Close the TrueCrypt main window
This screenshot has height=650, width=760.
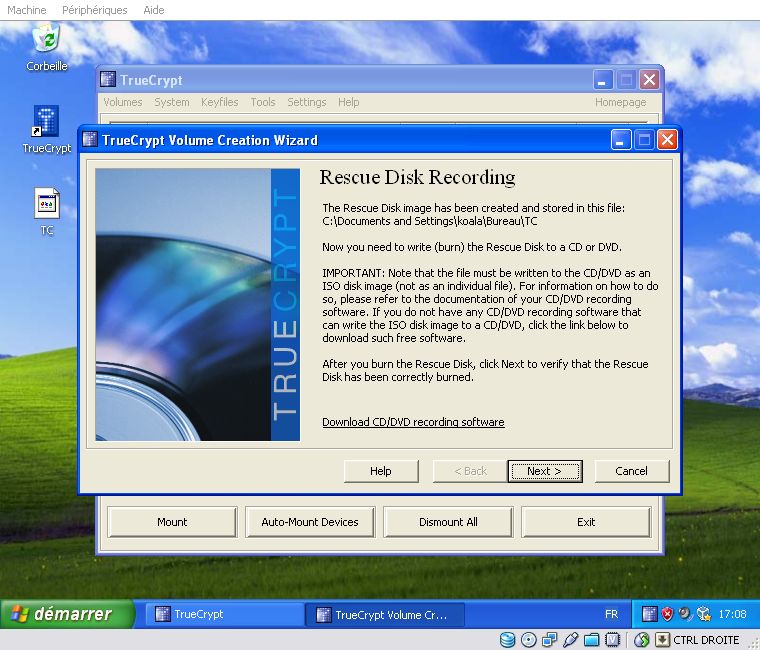(649, 79)
